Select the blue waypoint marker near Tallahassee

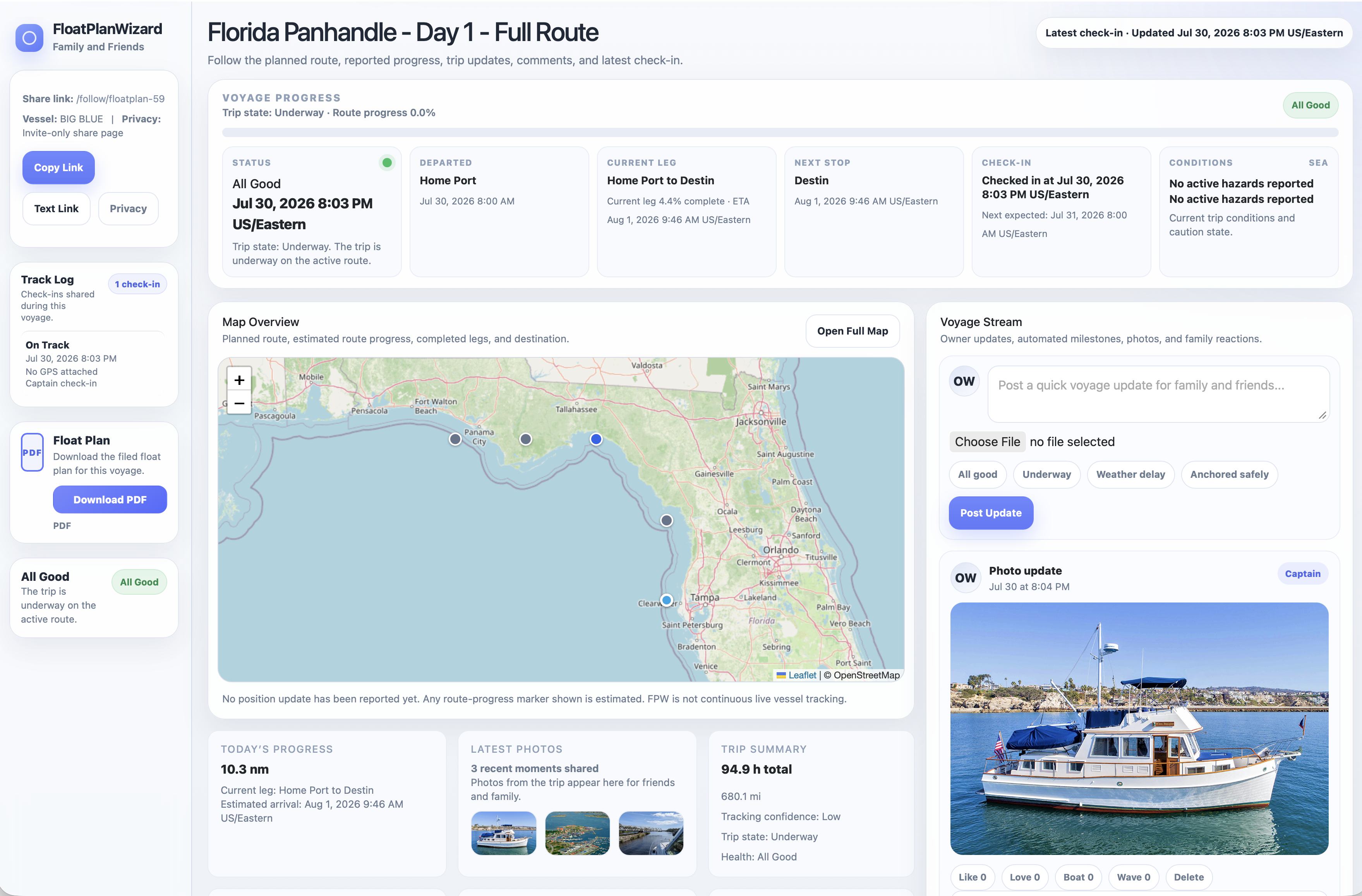pos(596,439)
